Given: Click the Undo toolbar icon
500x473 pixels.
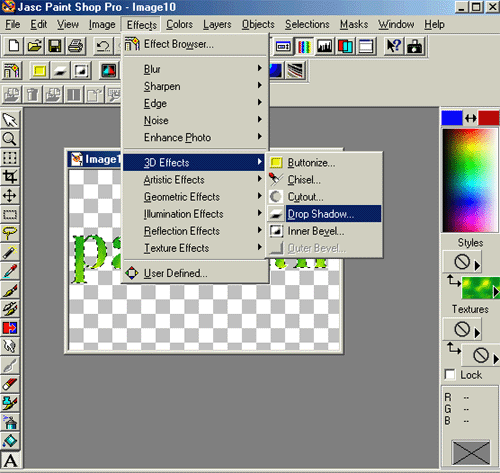Looking at the screenshot, I should click(x=103, y=46).
